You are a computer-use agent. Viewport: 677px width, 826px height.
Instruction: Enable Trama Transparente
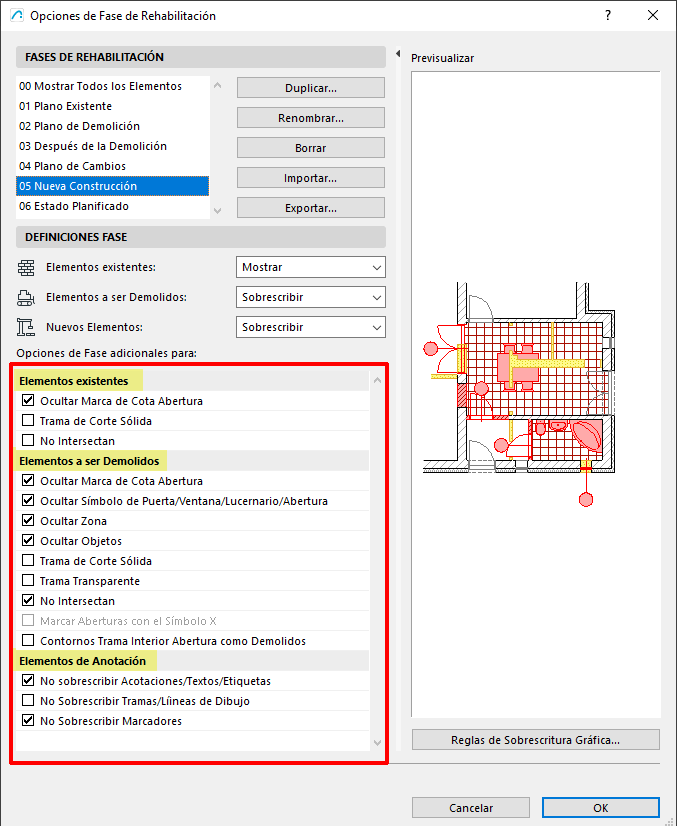pos(28,581)
